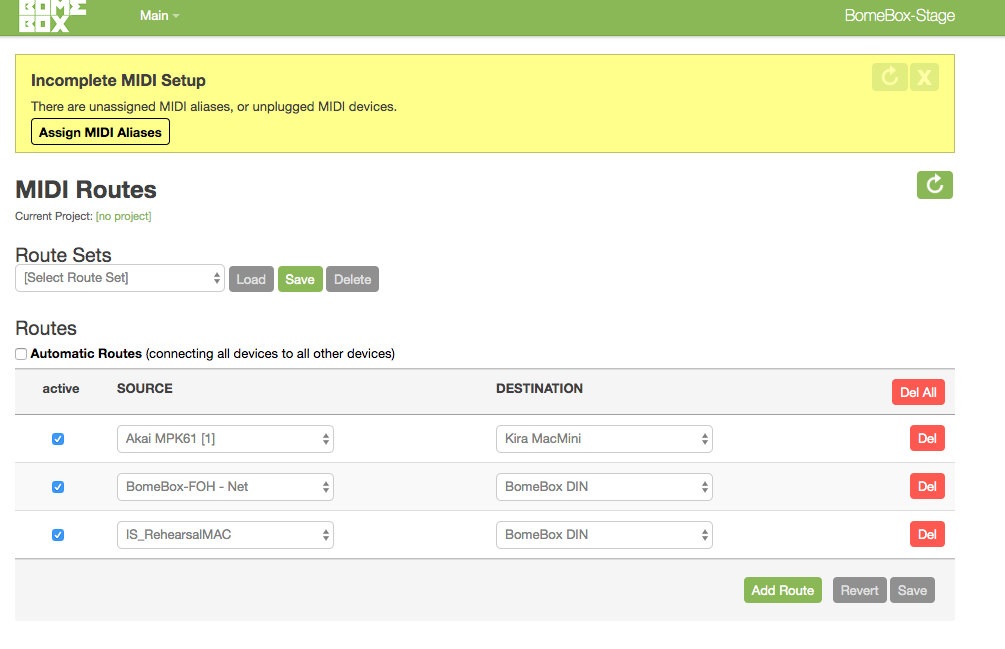This screenshot has width=1005, height=649.
Task: Open the no project link
Action: (x=123, y=216)
